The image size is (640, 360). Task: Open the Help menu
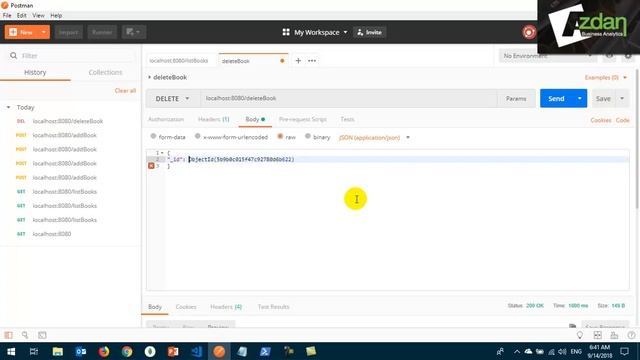(x=56, y=16)
